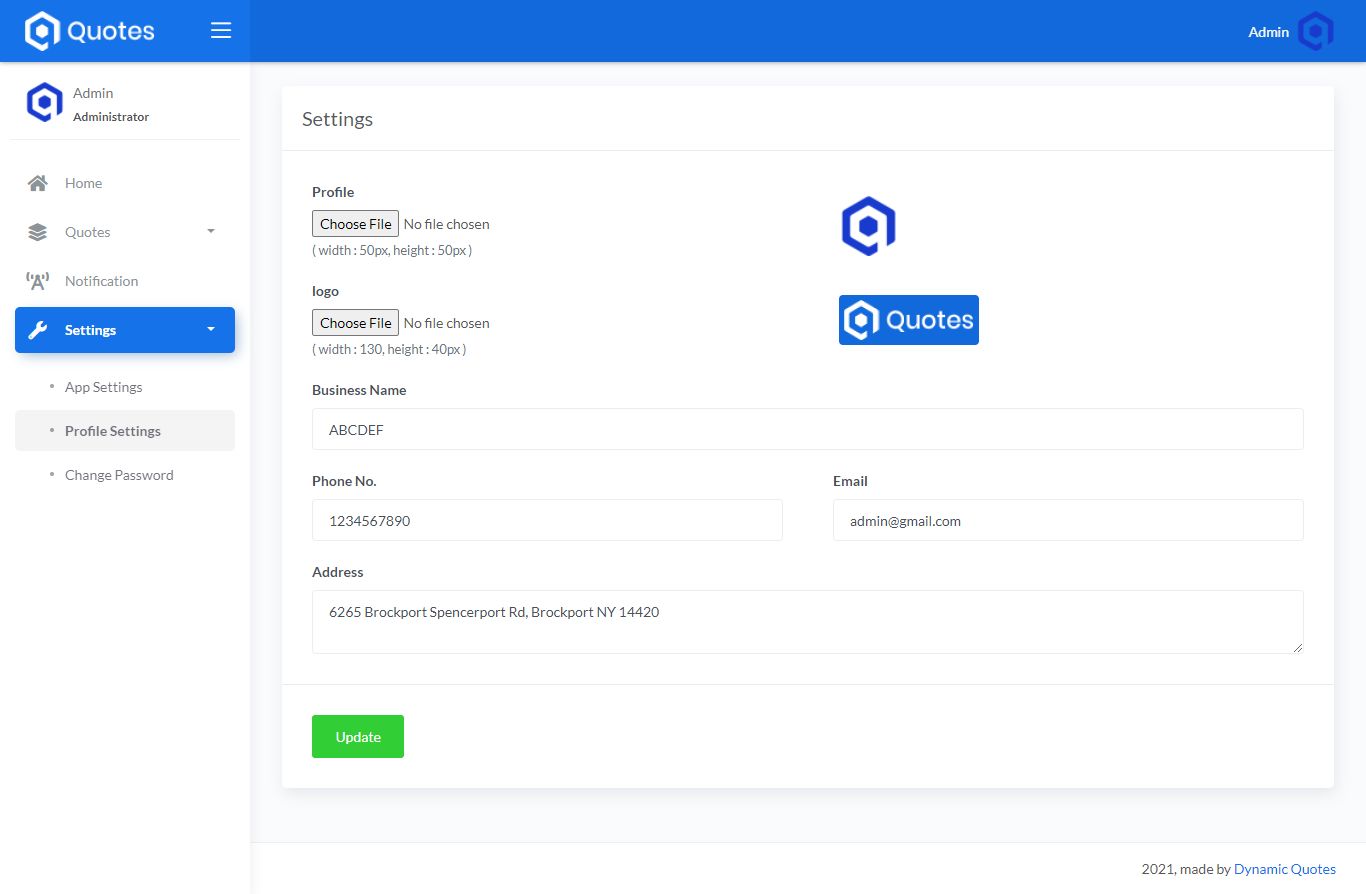Viewport: 1366px width, 894px height.
Task: Open the Dynamic Quotes footer link
Action: tap(1284, 869)
